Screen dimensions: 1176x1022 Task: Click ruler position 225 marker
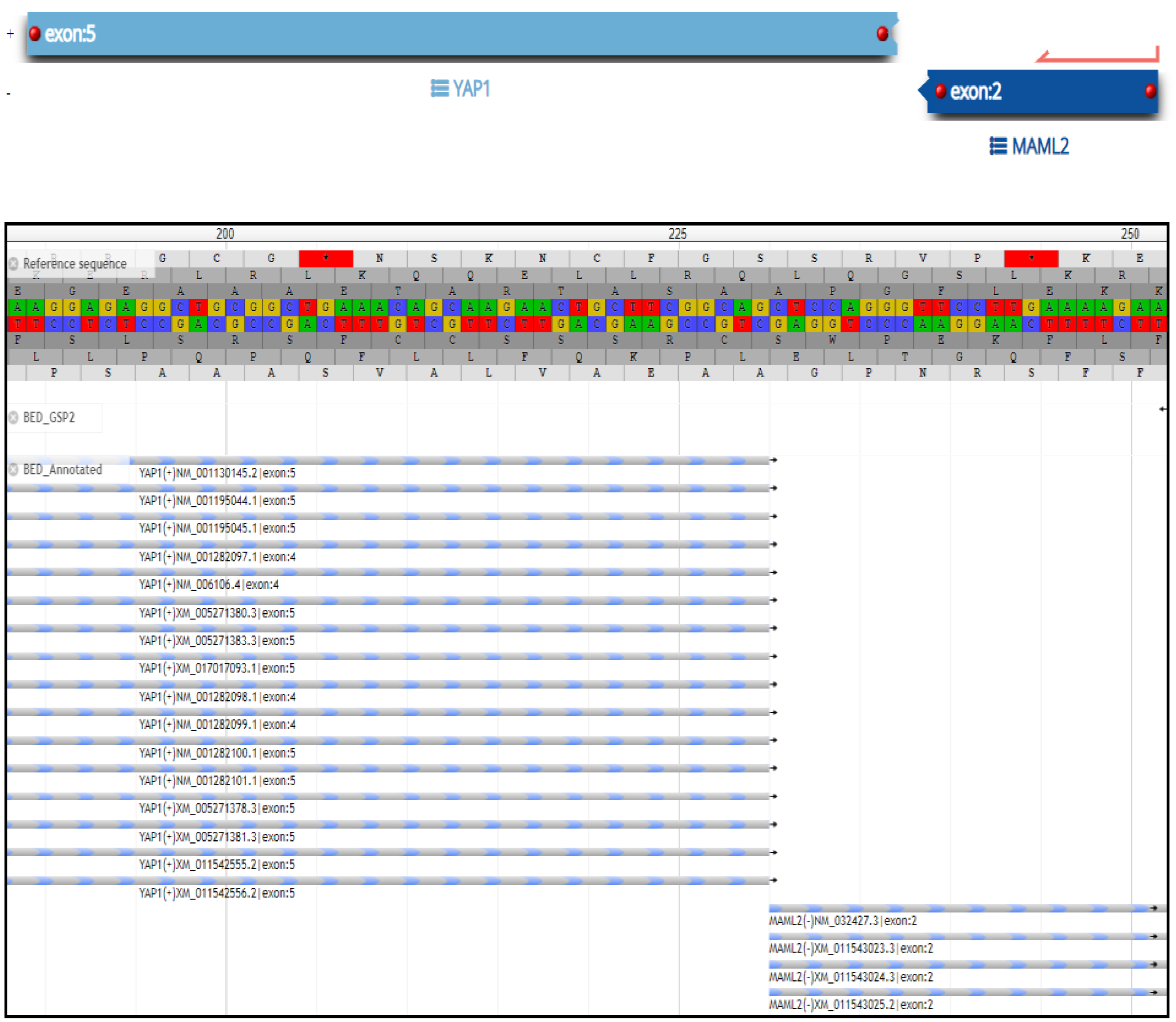pos(678,234)
